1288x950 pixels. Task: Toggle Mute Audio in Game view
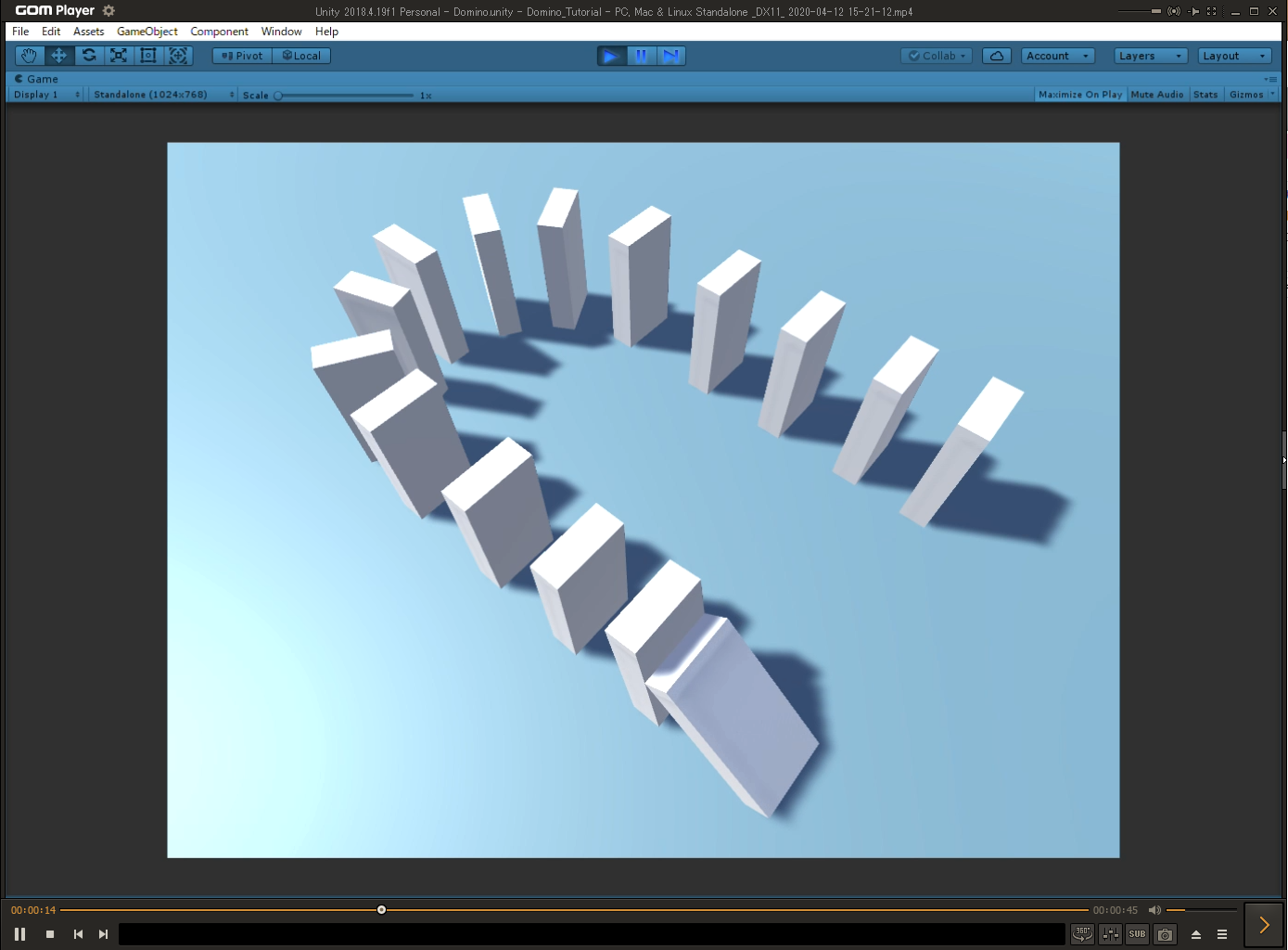[1157, 95]
